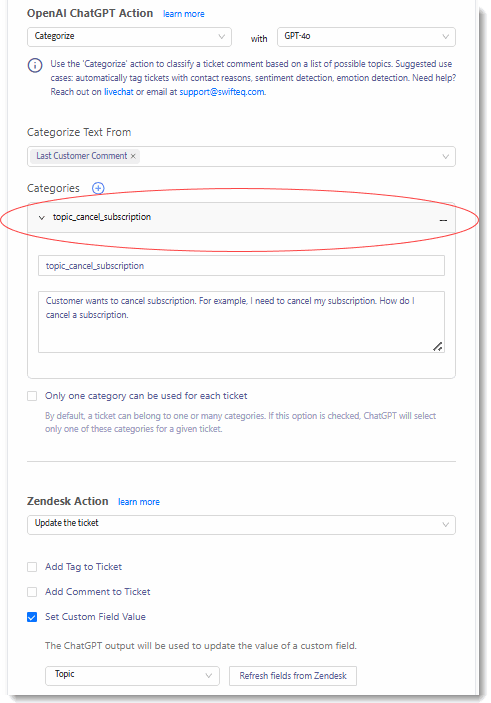Open the Zendesk Action learn more link
The width and height of the screenshot is (491, 703).
tap(139, 502)
